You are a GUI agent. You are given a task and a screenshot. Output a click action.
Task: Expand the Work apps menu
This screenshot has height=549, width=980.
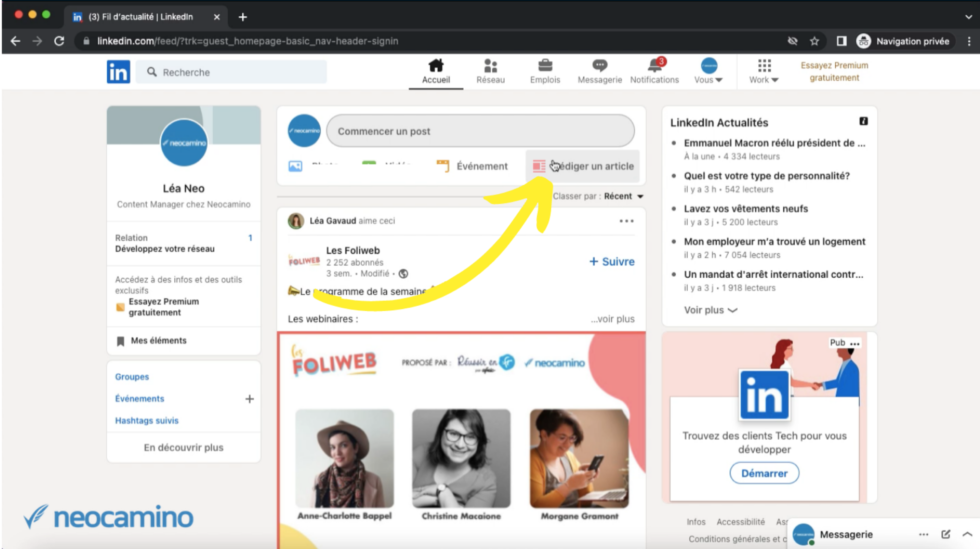pos(764,72)
